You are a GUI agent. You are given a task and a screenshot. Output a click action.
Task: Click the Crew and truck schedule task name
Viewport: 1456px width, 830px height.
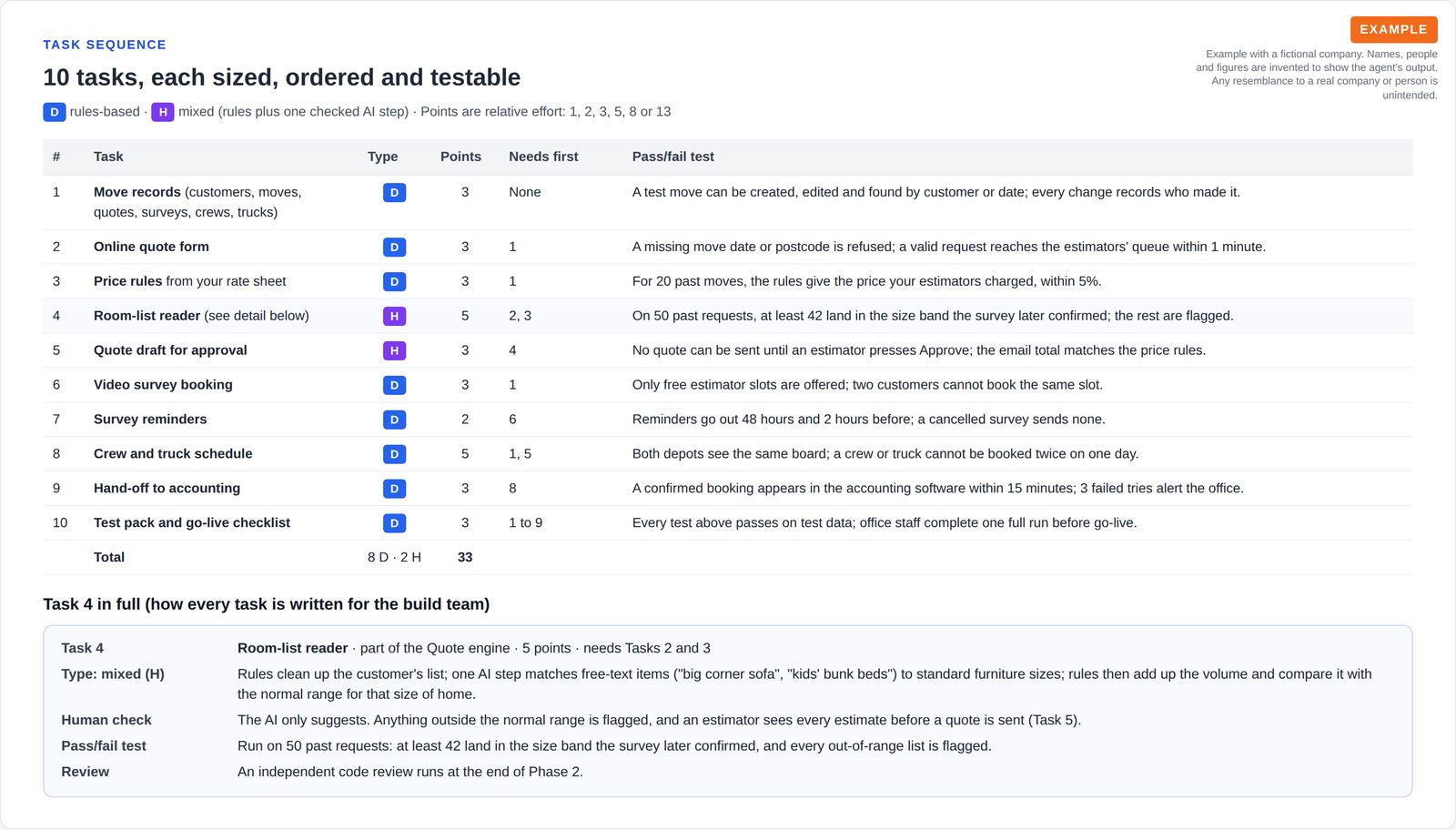point(173,453)
